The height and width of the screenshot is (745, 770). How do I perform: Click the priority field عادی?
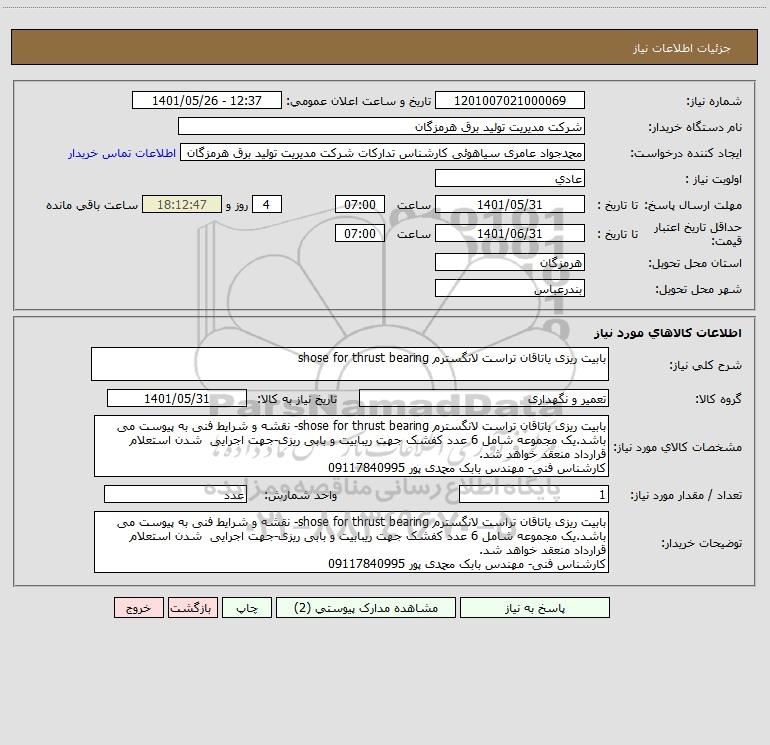[x=510, y=178]
